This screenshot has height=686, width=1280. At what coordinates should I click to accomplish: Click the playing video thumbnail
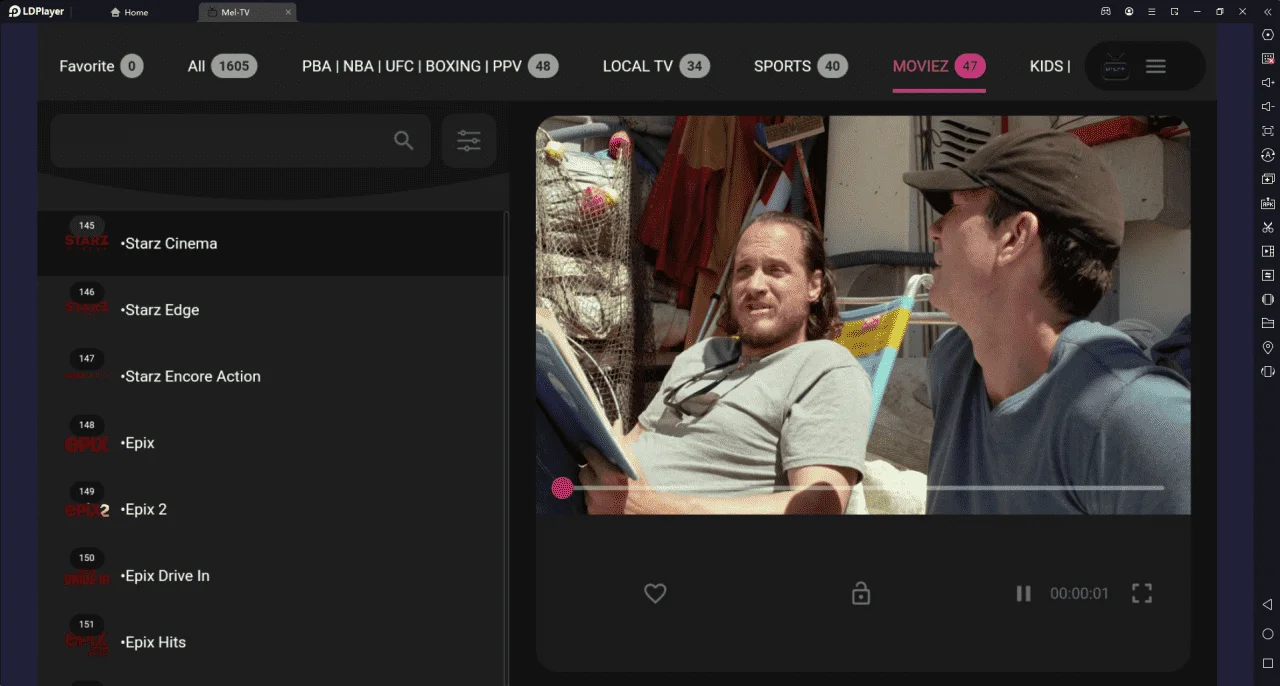coord(863,314)
